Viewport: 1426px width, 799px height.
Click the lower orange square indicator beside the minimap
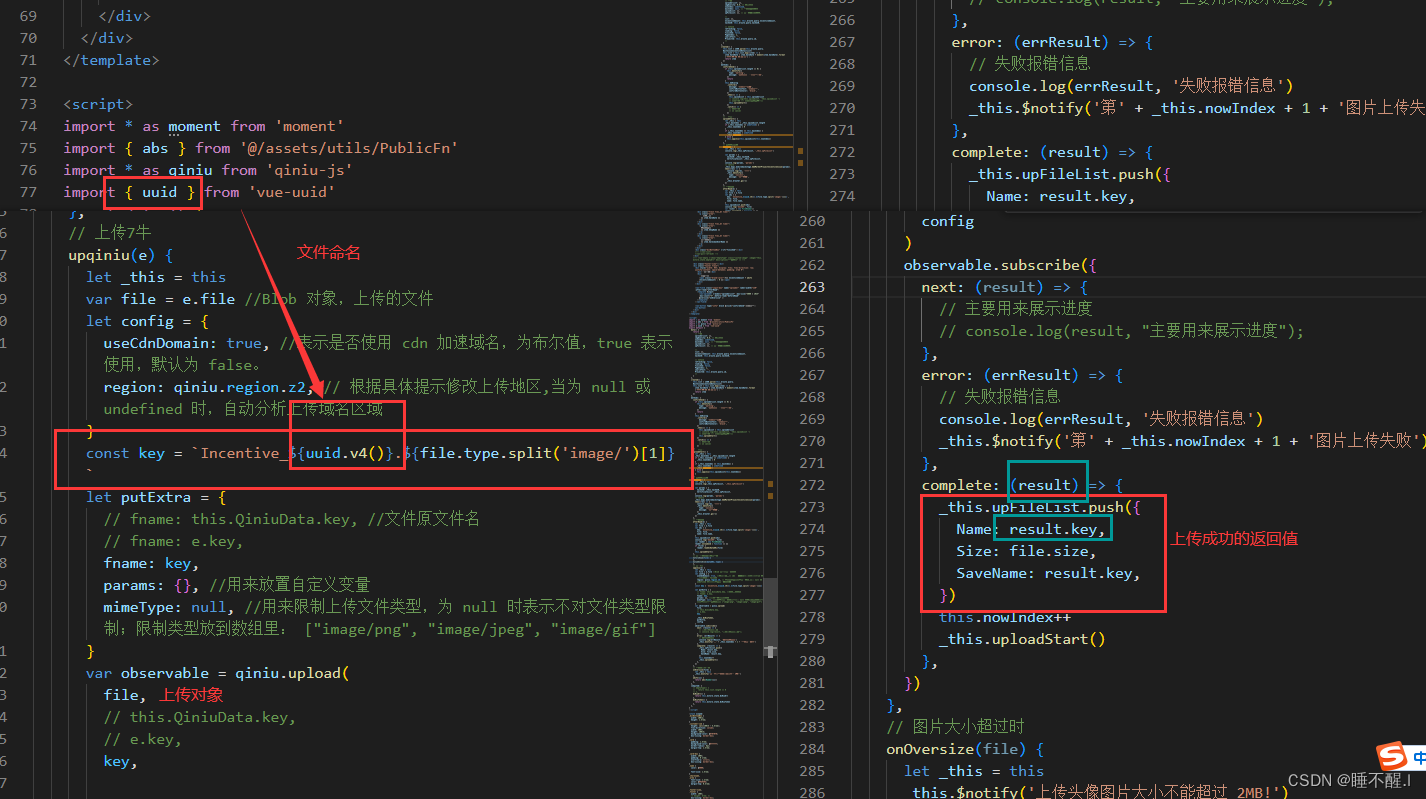click(800, 162)
